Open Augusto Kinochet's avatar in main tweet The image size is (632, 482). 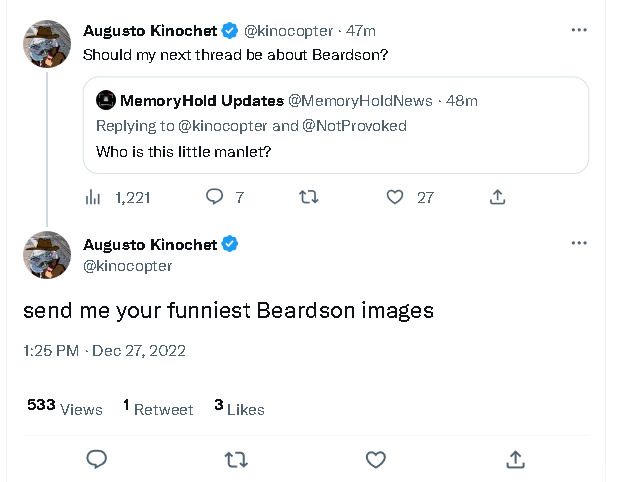(47, 255)
